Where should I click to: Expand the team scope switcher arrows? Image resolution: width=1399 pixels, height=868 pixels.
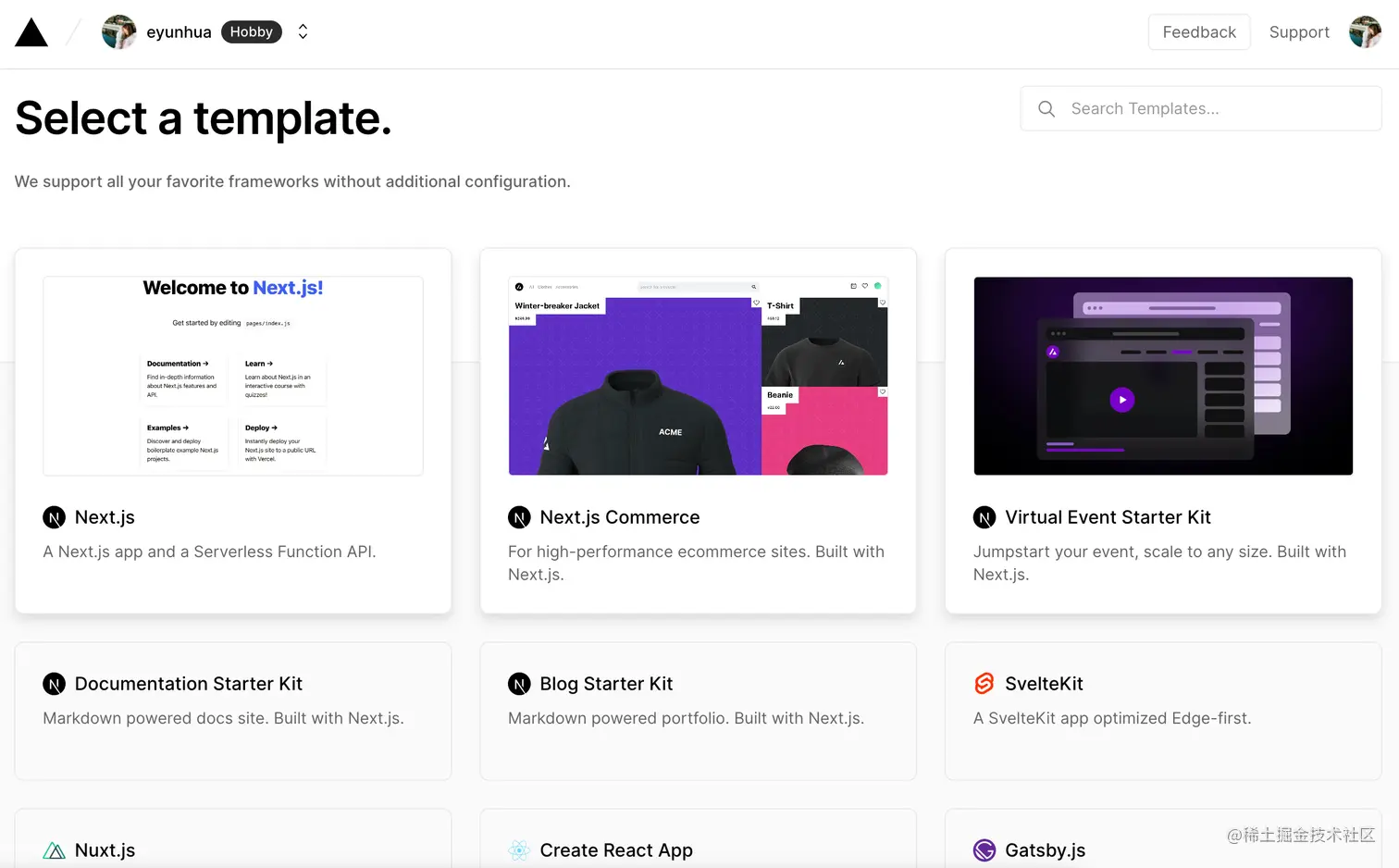point(303,31)
